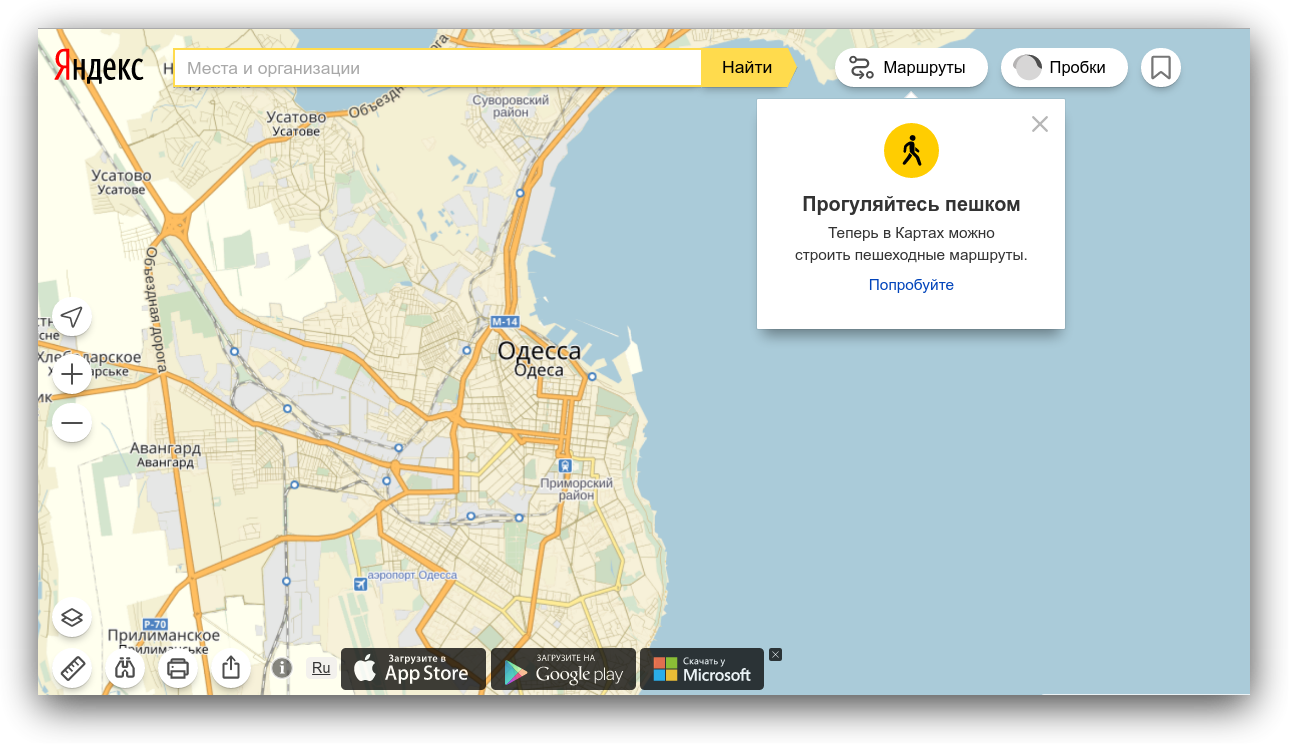Click the Яндекс logo
This screenshot has height=744, width=1289.
pos(99,67)
